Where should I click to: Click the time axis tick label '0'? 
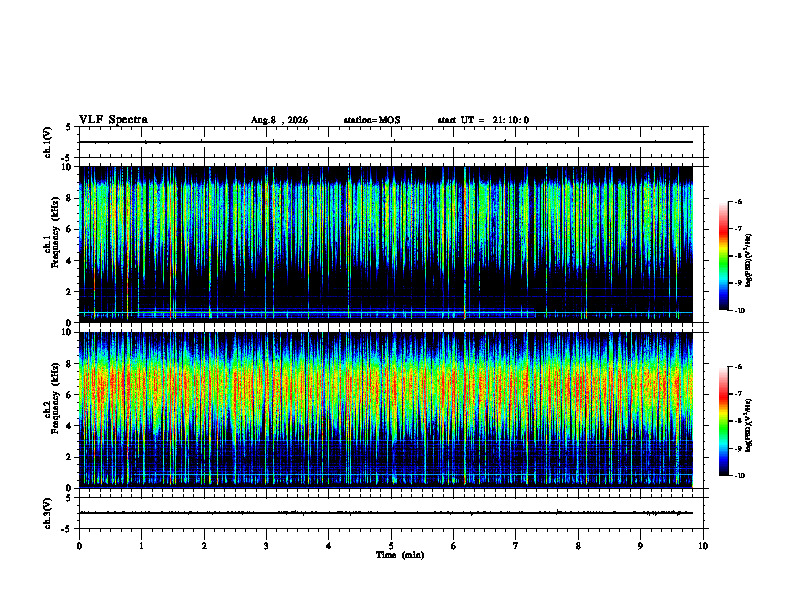79,546
